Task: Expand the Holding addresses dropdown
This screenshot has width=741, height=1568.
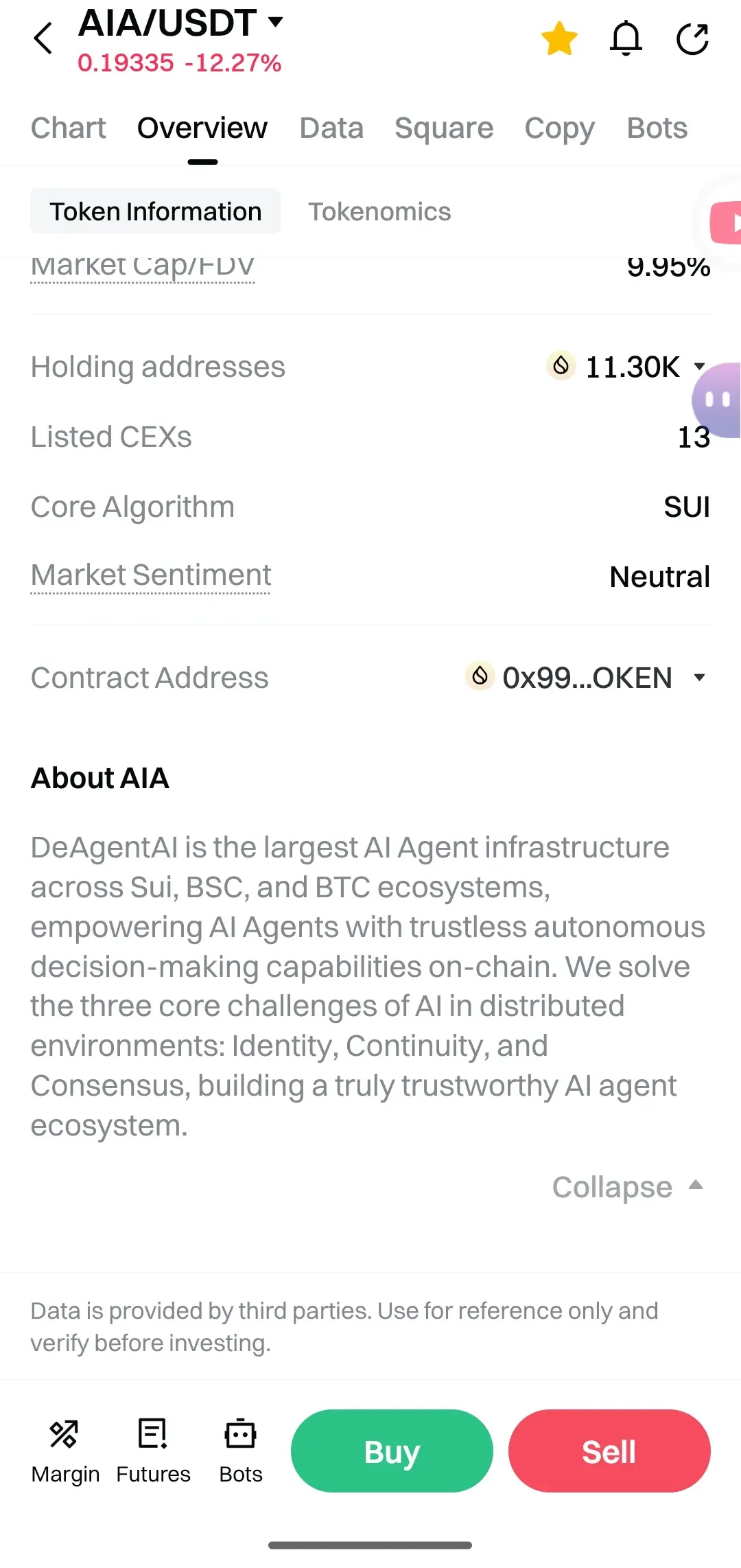Action: (x=699, y=367)
